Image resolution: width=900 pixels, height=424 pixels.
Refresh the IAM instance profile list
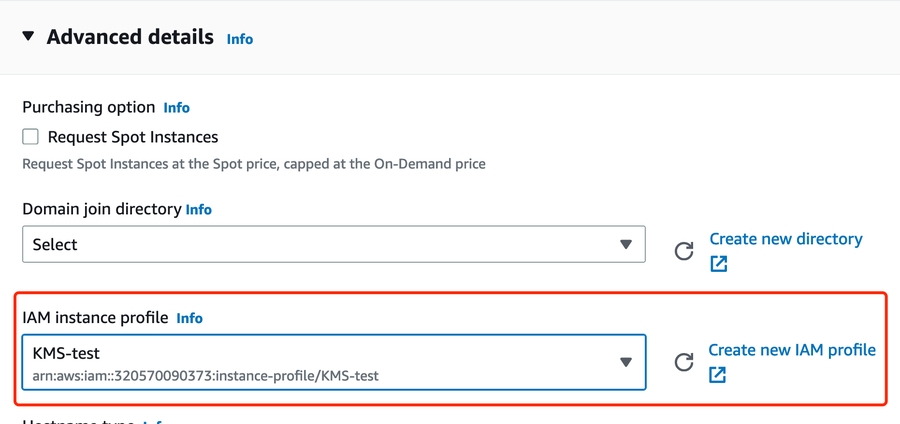coord(684,362)
